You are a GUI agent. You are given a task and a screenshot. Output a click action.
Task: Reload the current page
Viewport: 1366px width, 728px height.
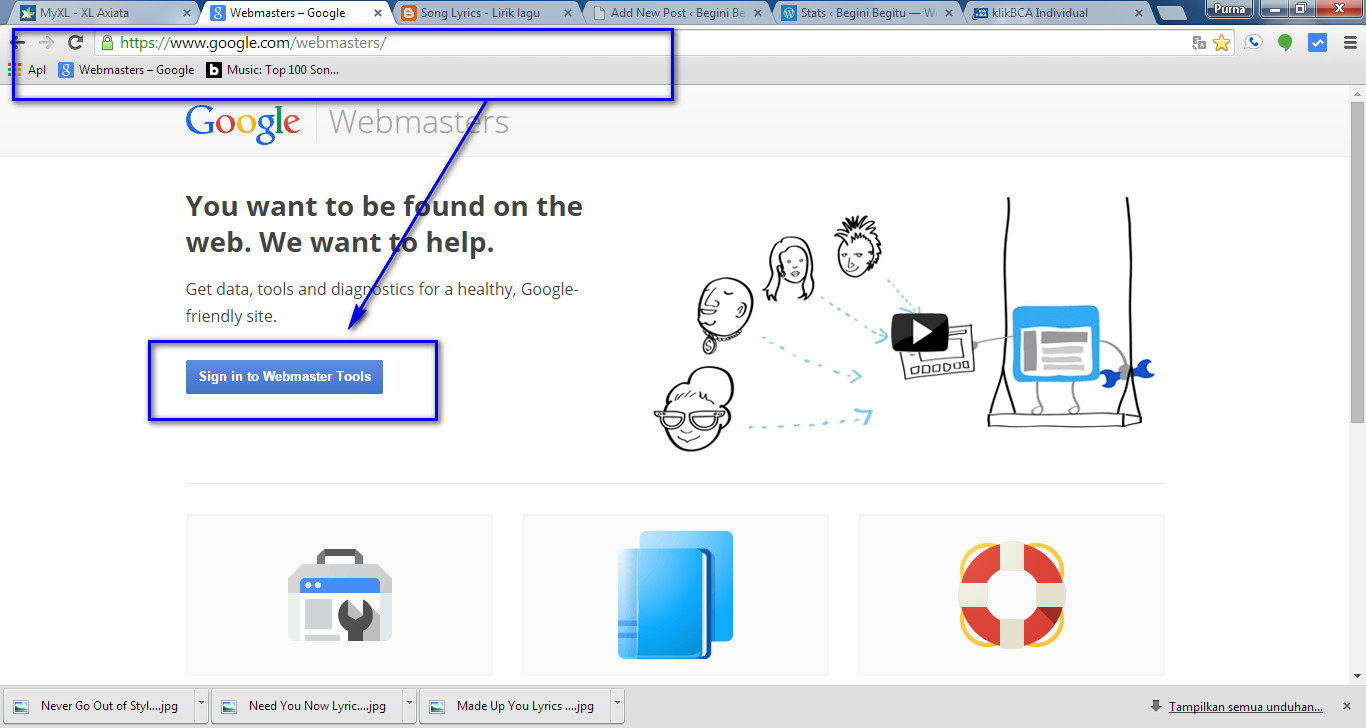click(x=75, y=42)
